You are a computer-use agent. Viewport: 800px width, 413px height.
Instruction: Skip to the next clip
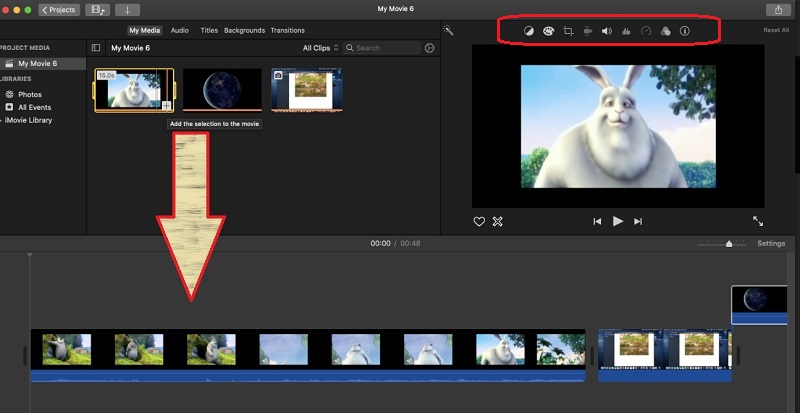pos(638,222)
